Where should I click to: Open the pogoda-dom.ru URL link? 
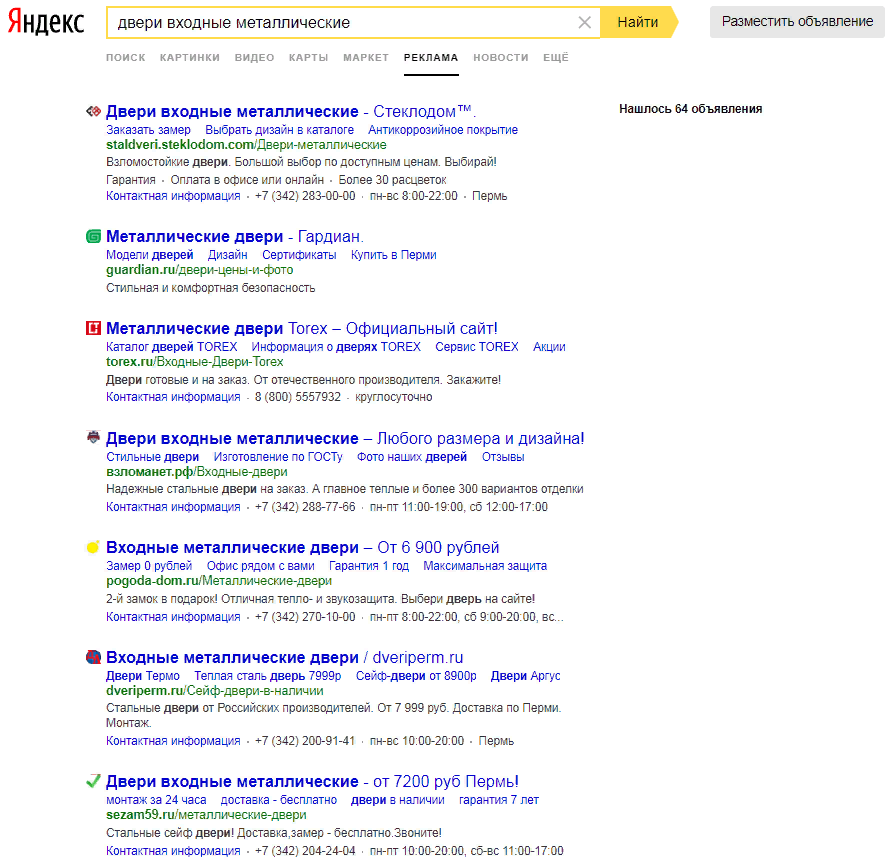pos(219,581)
